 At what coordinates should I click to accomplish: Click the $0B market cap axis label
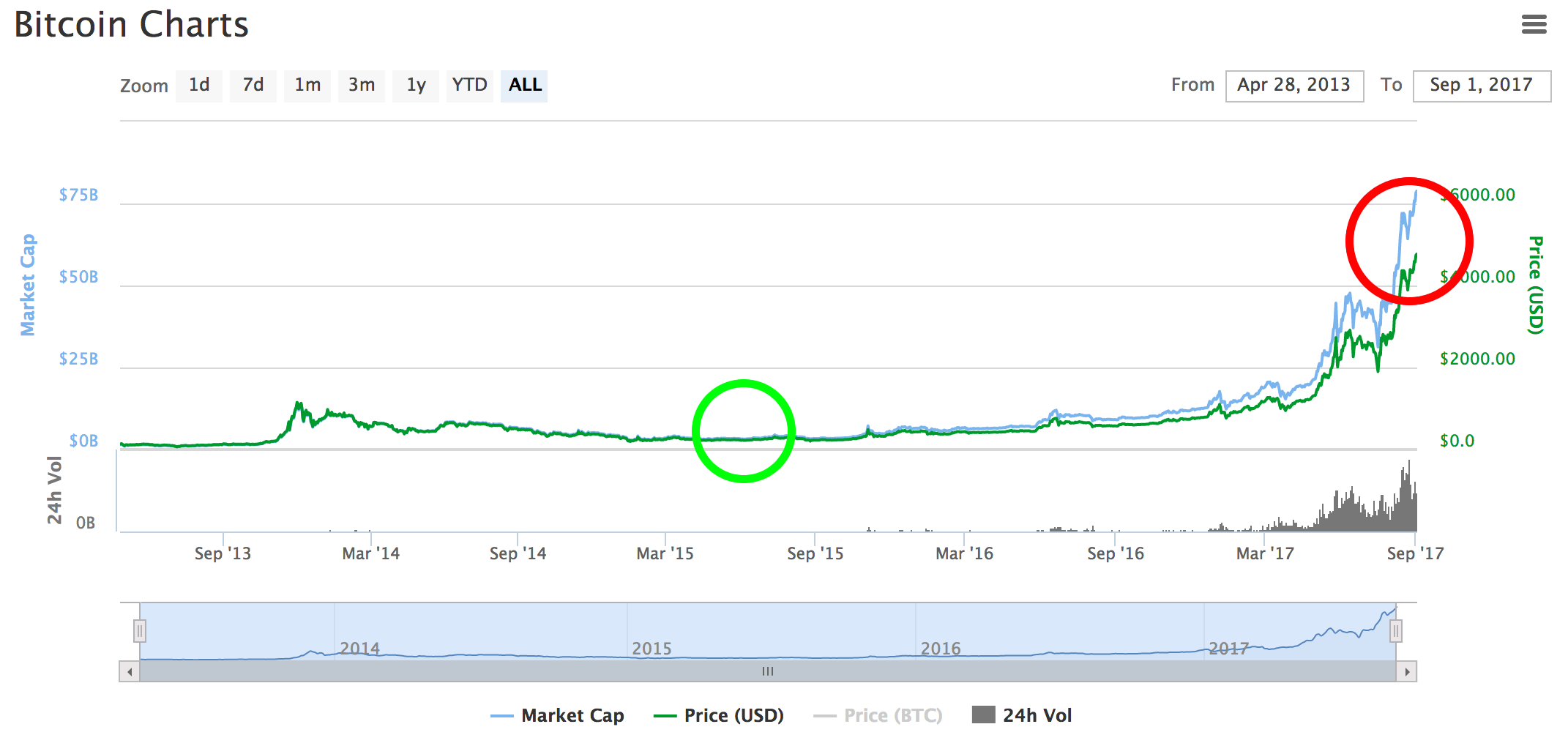click(83, 441)
